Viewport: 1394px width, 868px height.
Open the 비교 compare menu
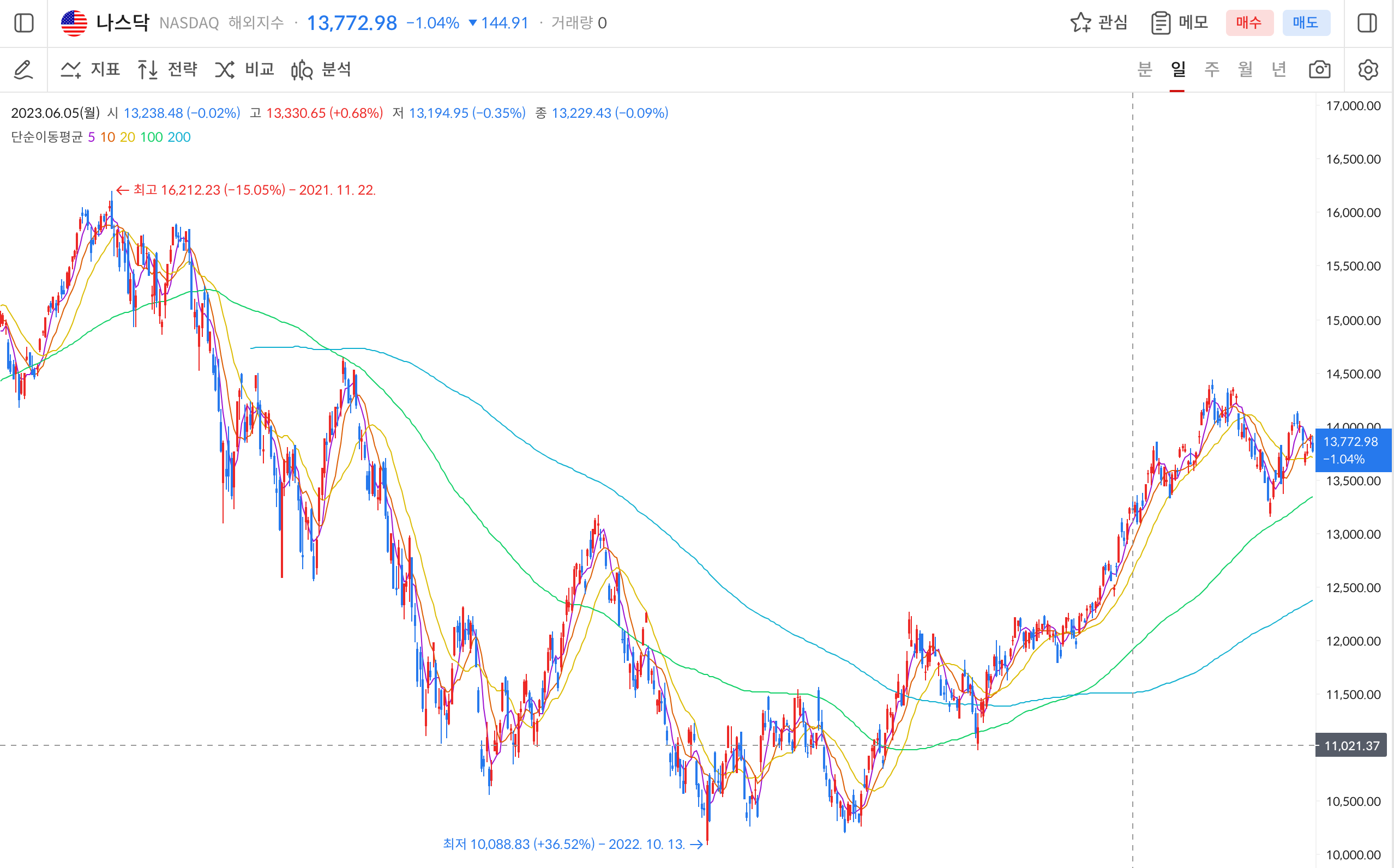tap(244, 69)
